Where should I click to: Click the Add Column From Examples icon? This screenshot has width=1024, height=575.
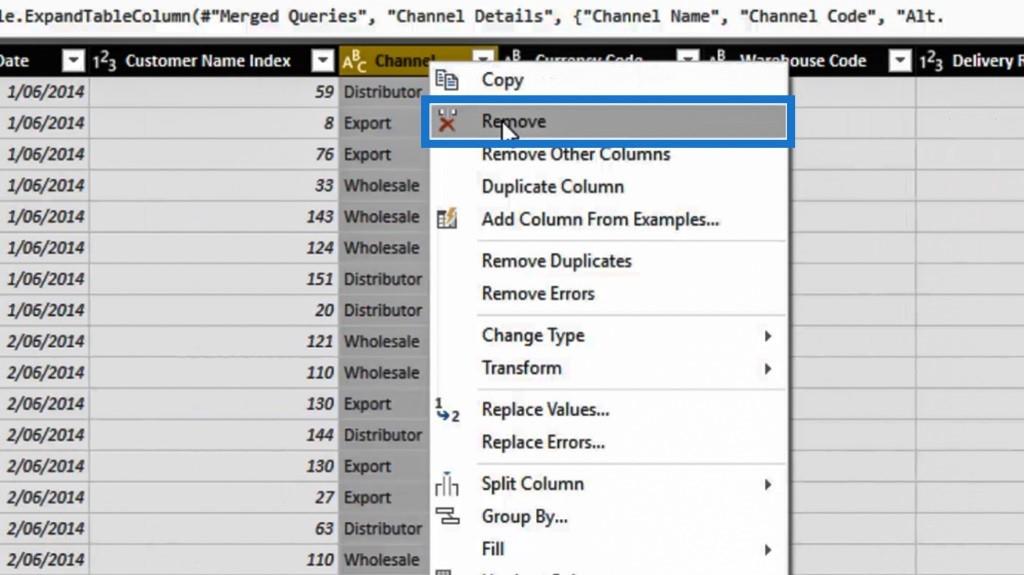447,219
